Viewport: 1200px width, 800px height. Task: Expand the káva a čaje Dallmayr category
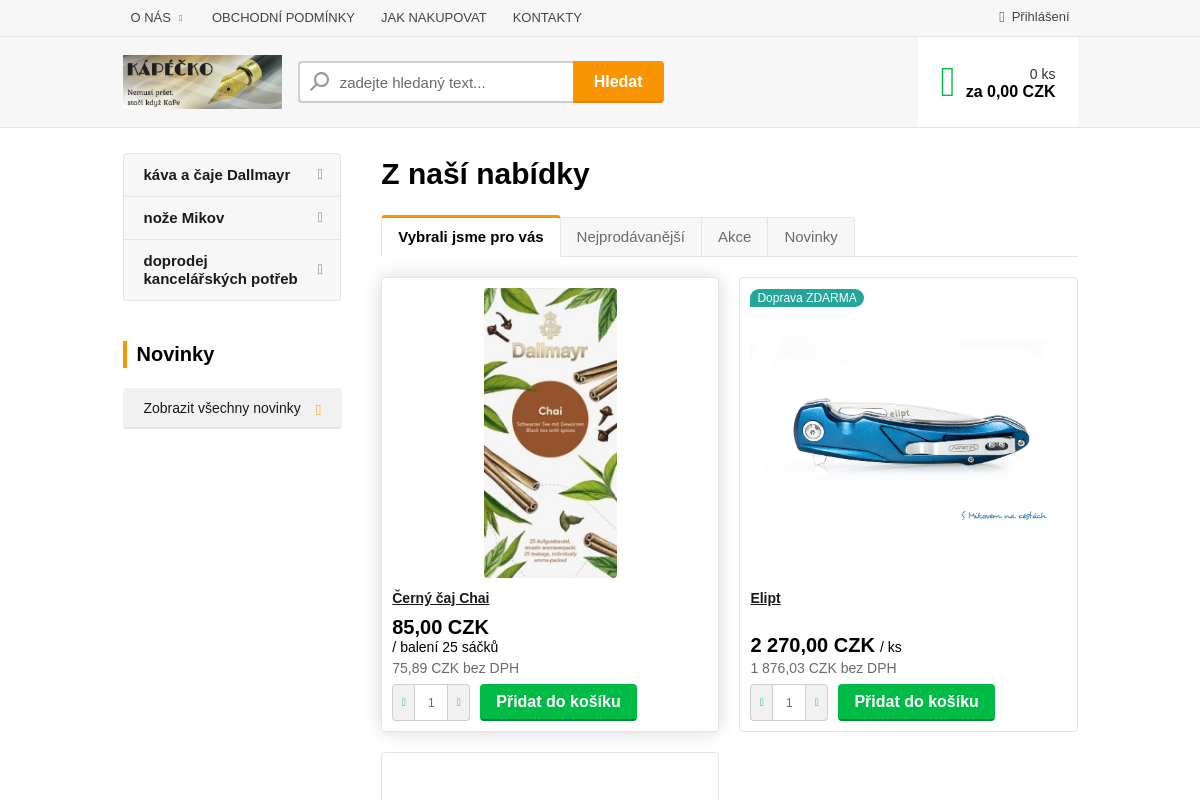coord(320,174)
